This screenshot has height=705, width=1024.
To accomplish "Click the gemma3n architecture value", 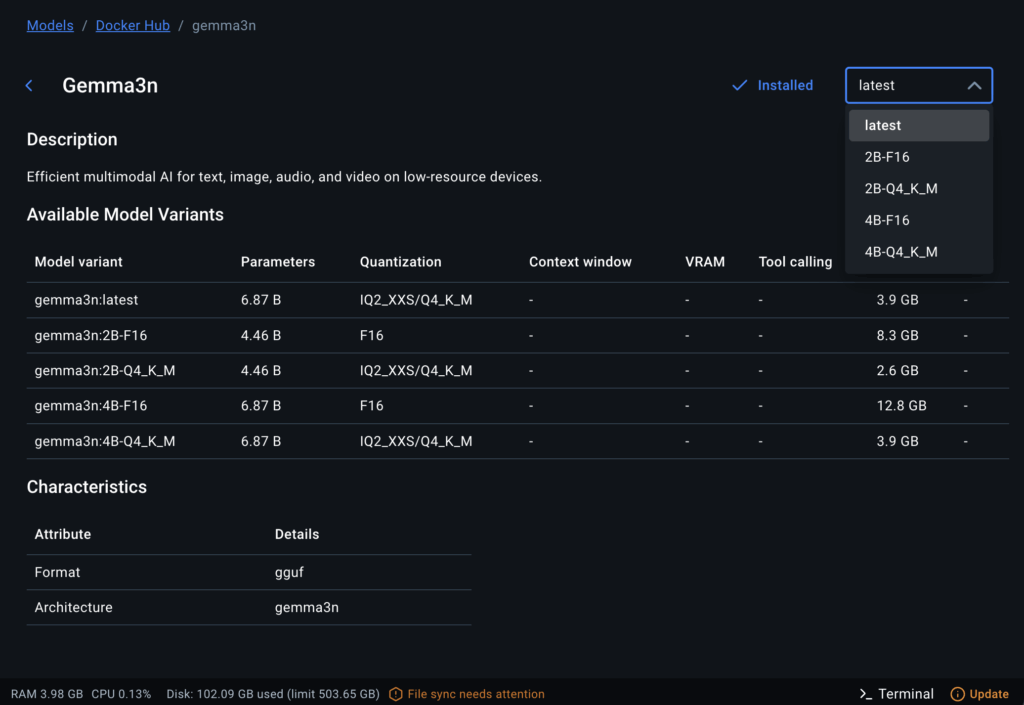I will [x=306, y=608].
